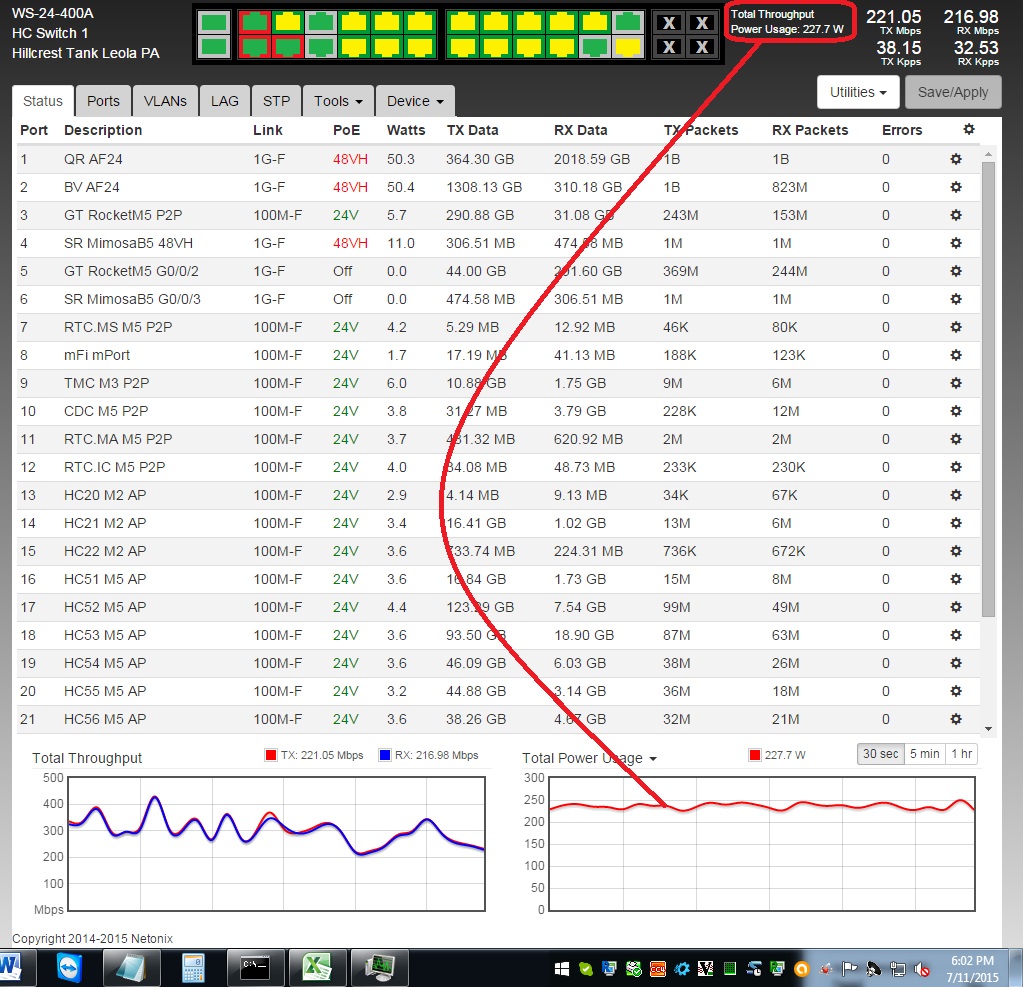Select the 2018.59 GB RX Data cell
This screenshot has height=987, width=1023.
click(x=592, y=159)
